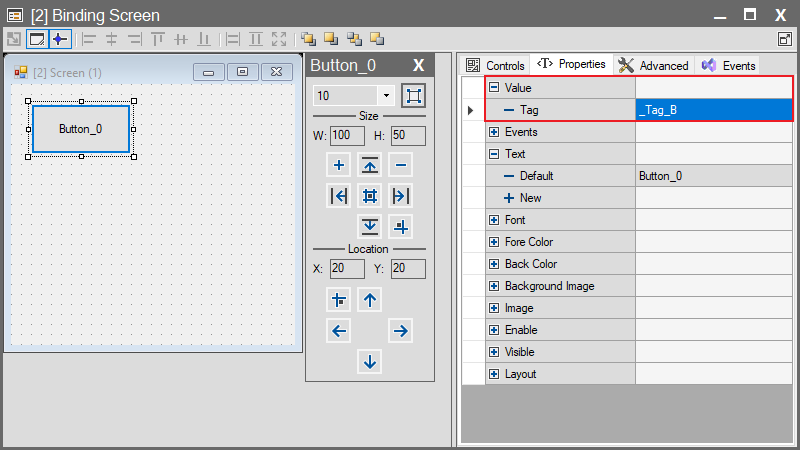The image size is (800, 450).
Task: Switch to the Controls tab
Action: pyautogui.click(x=495, y=65)
